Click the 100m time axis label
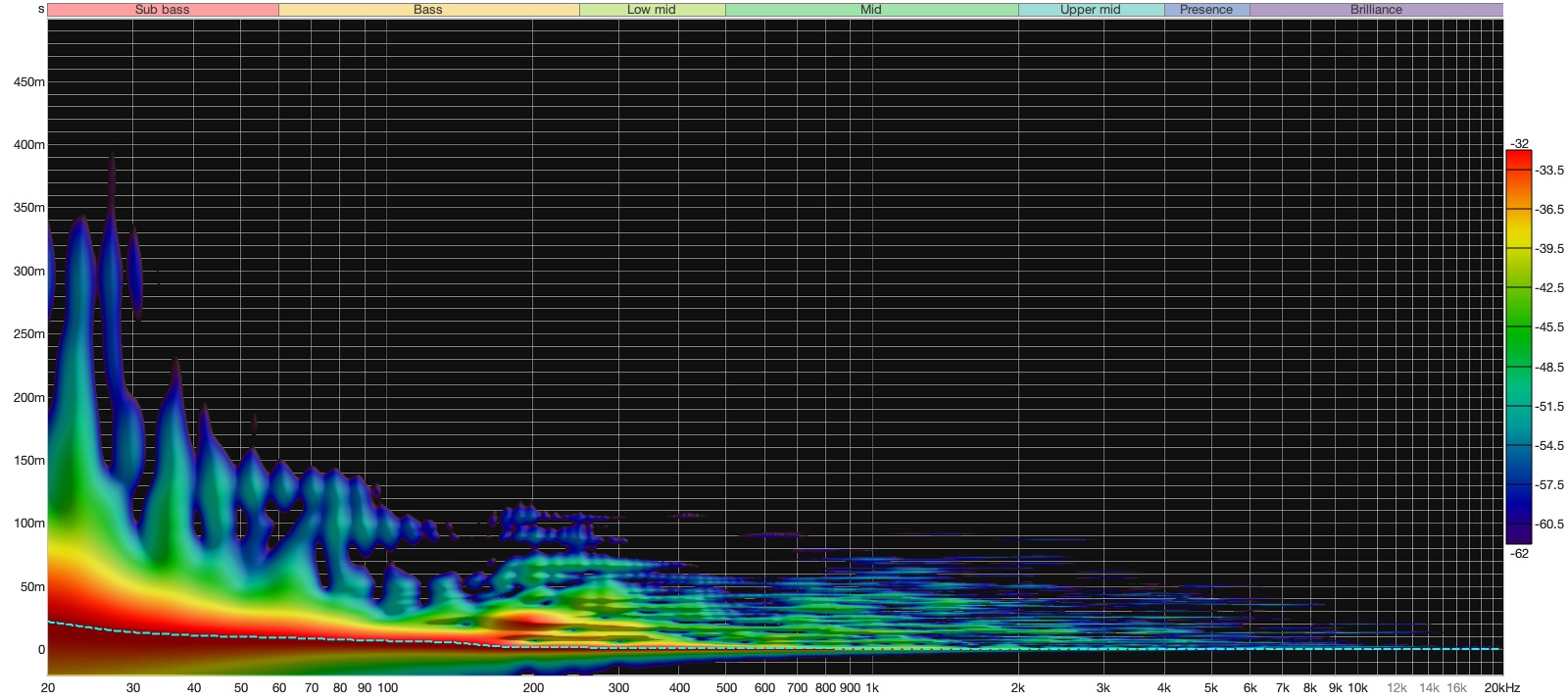Screen dimensions: 1568x700 click(29, 523)
